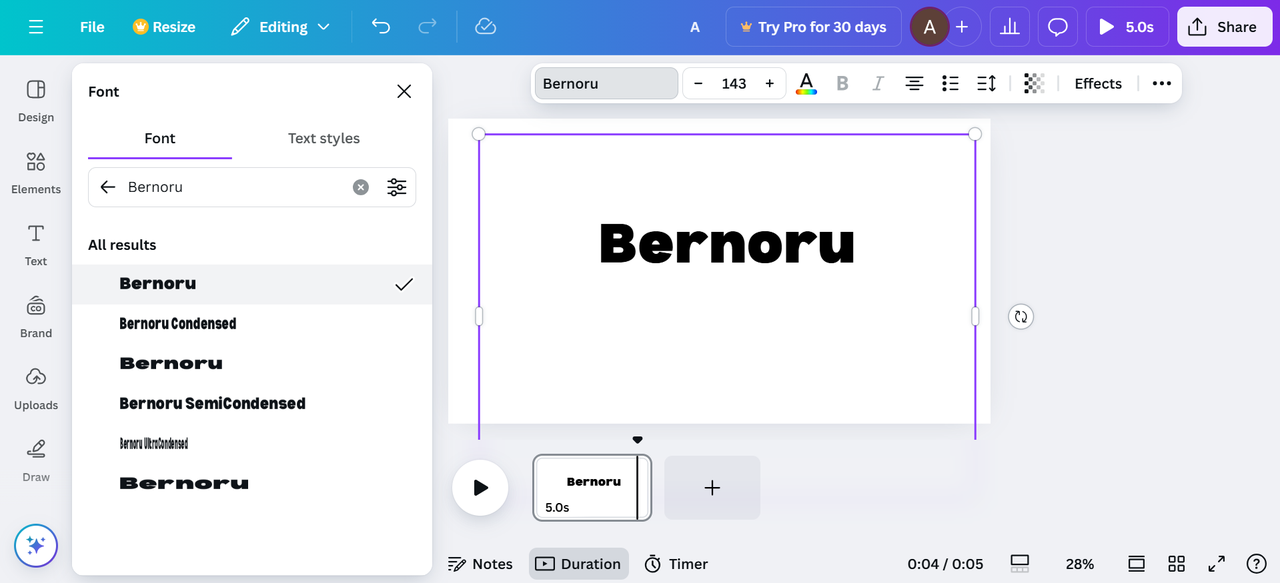This screenshot has width=1280, height=583.
Task: Undo the last action
Action: [x=381, y=27]
